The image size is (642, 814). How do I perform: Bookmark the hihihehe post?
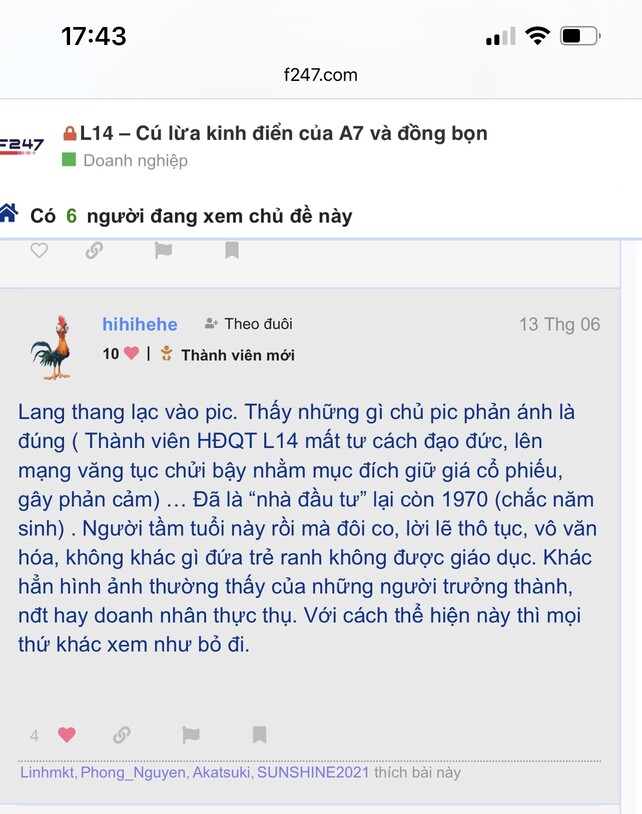[x=259, y=735]
